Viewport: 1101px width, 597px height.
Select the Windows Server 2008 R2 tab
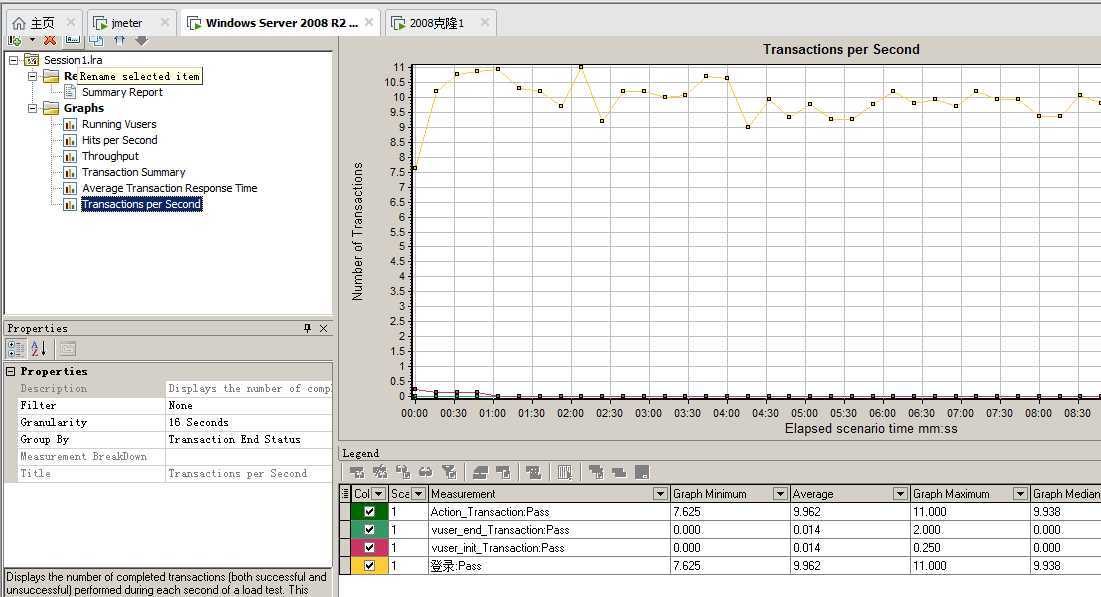[x=282, y=23]
